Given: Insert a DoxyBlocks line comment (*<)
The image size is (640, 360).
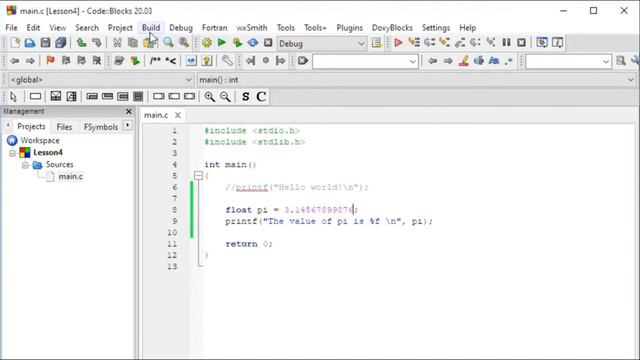Looking at the screenshot, I should 171,61.
